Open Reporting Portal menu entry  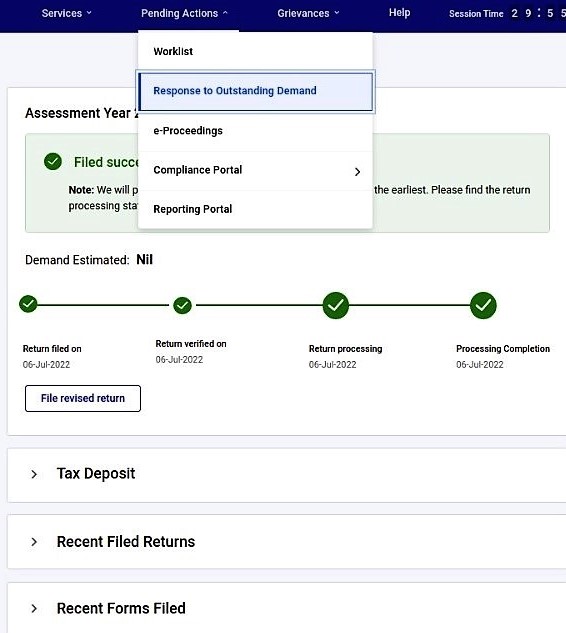pos(255,209)
